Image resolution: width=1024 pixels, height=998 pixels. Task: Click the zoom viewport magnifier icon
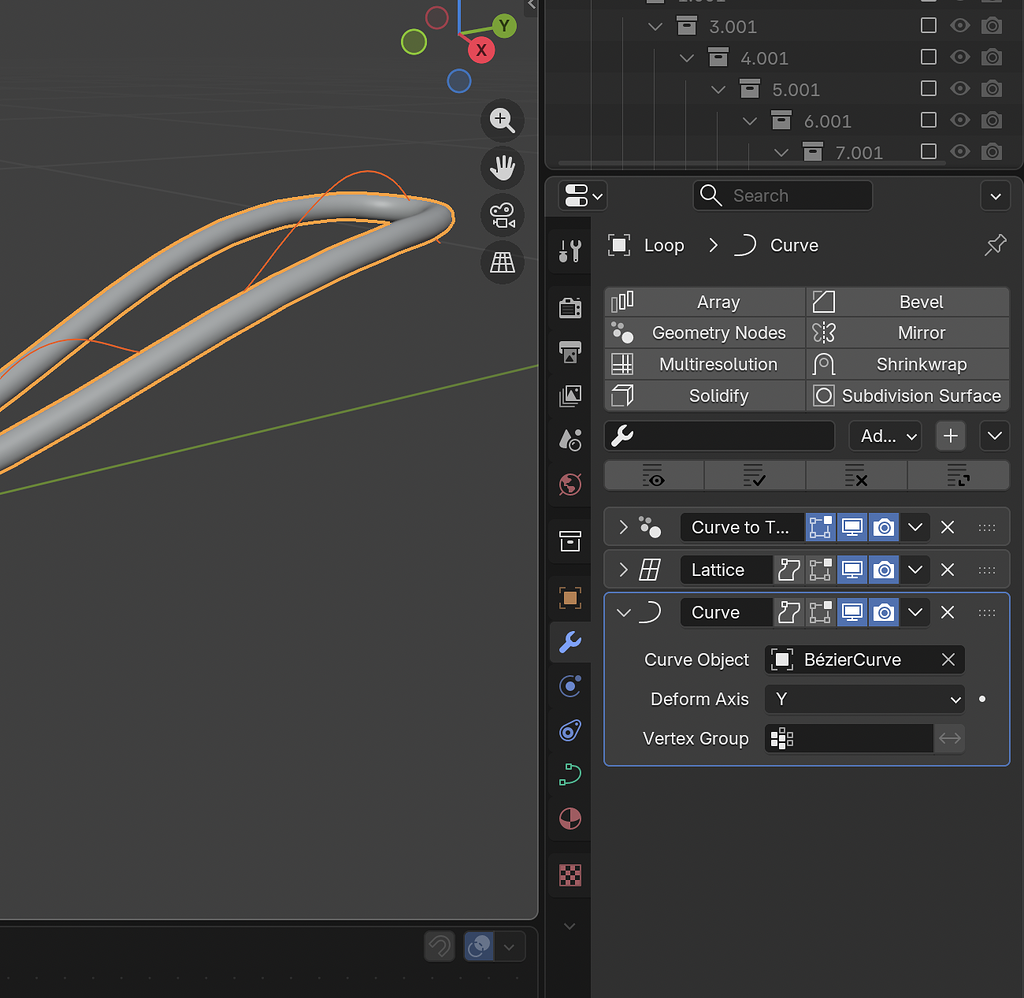[502, 121]
